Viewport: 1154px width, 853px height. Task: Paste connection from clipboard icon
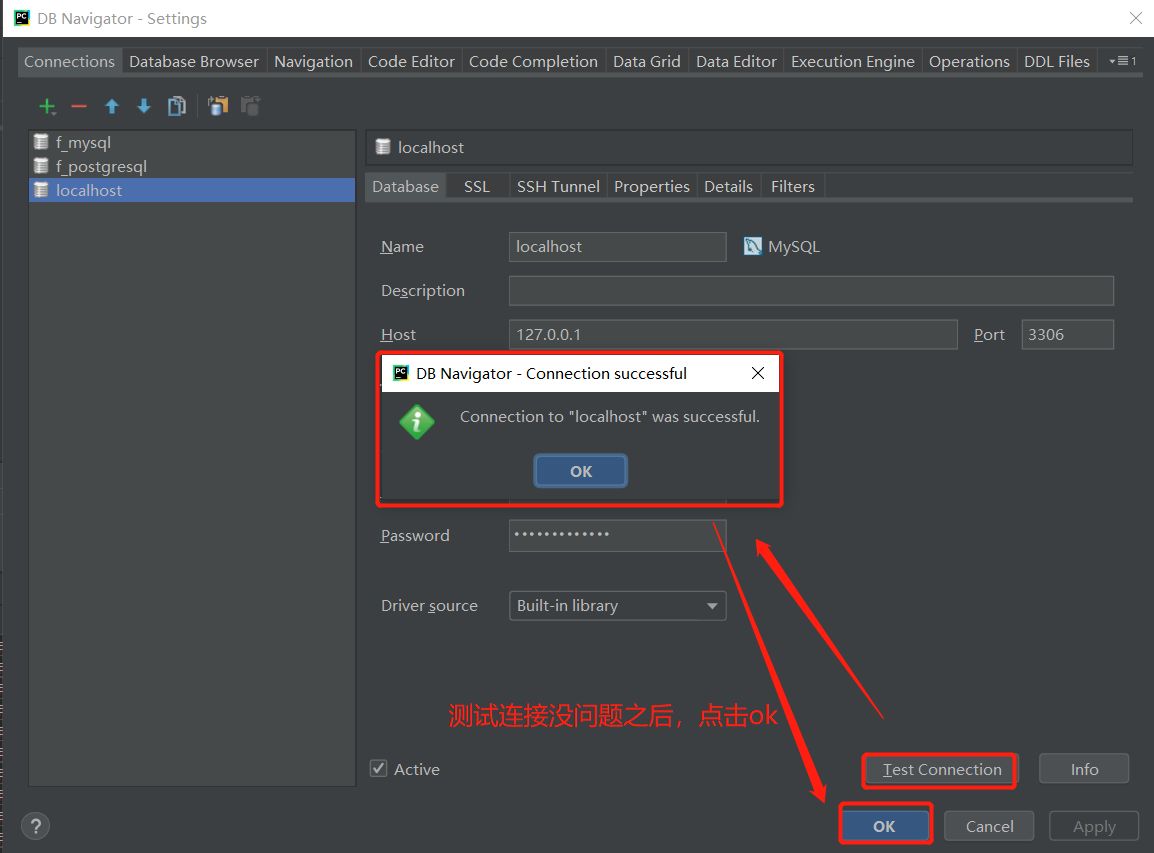tap(250, 107)
